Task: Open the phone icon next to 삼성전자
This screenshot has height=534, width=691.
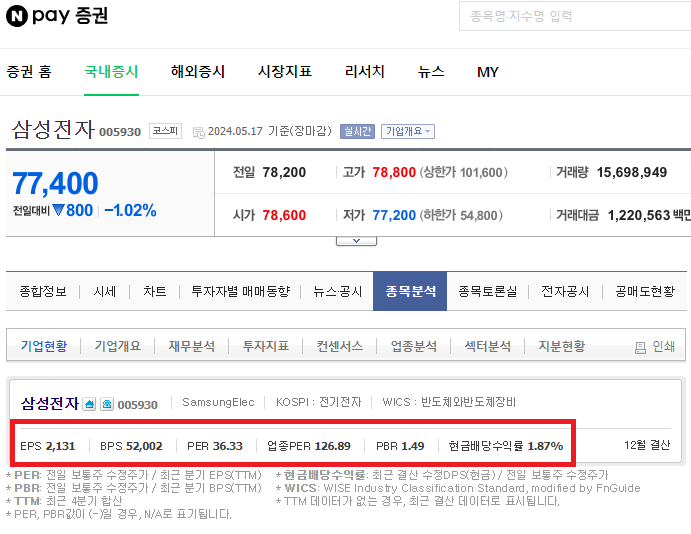Action: click(107, 404)
